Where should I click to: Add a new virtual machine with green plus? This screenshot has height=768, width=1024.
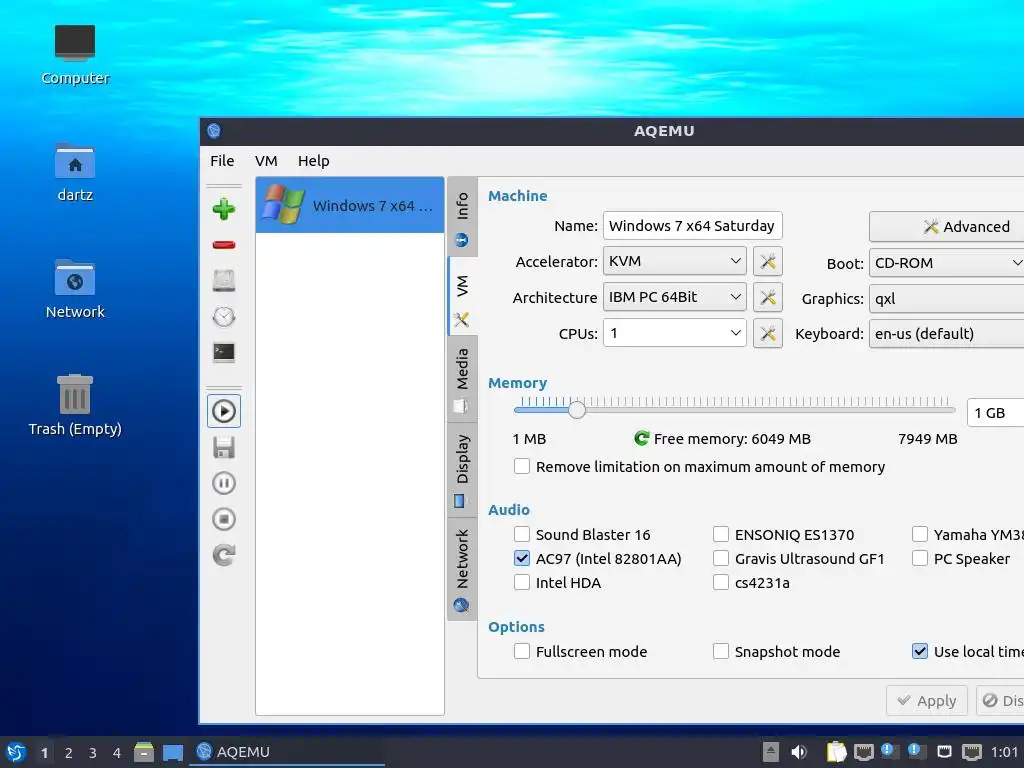(224, 209)
